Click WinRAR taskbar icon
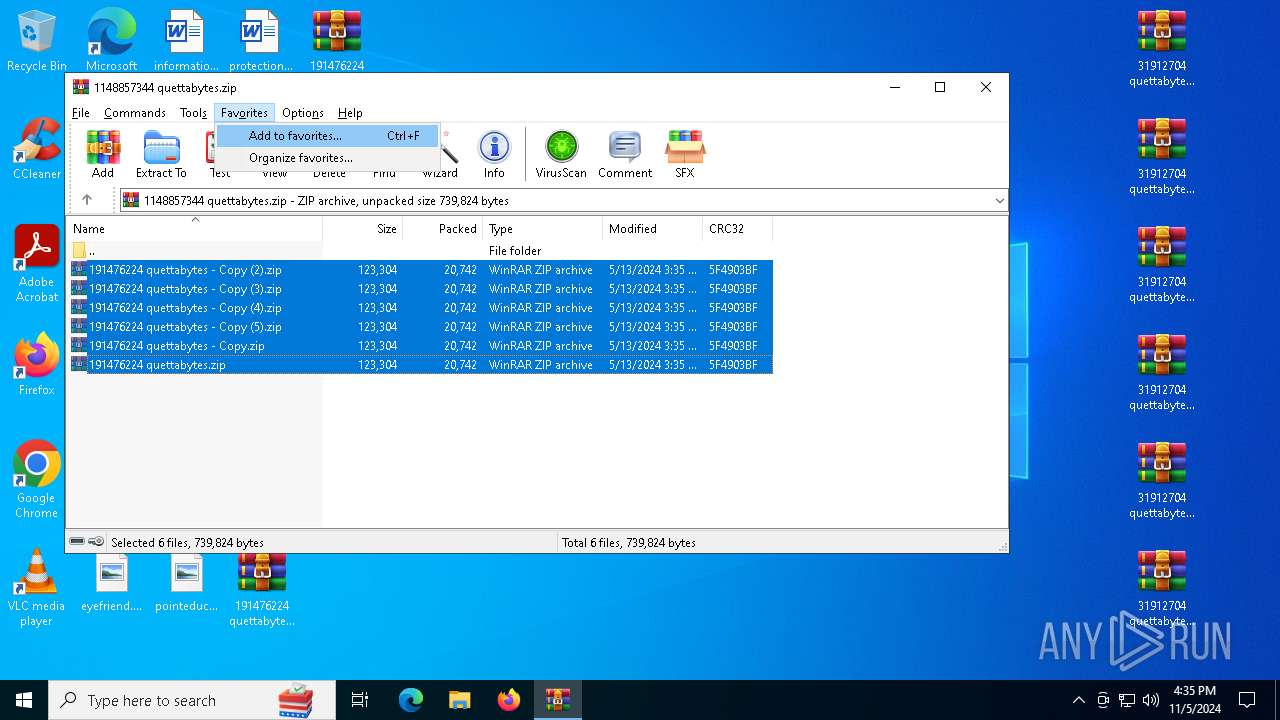Screen dimensions: 1280x720 point(557,700)
